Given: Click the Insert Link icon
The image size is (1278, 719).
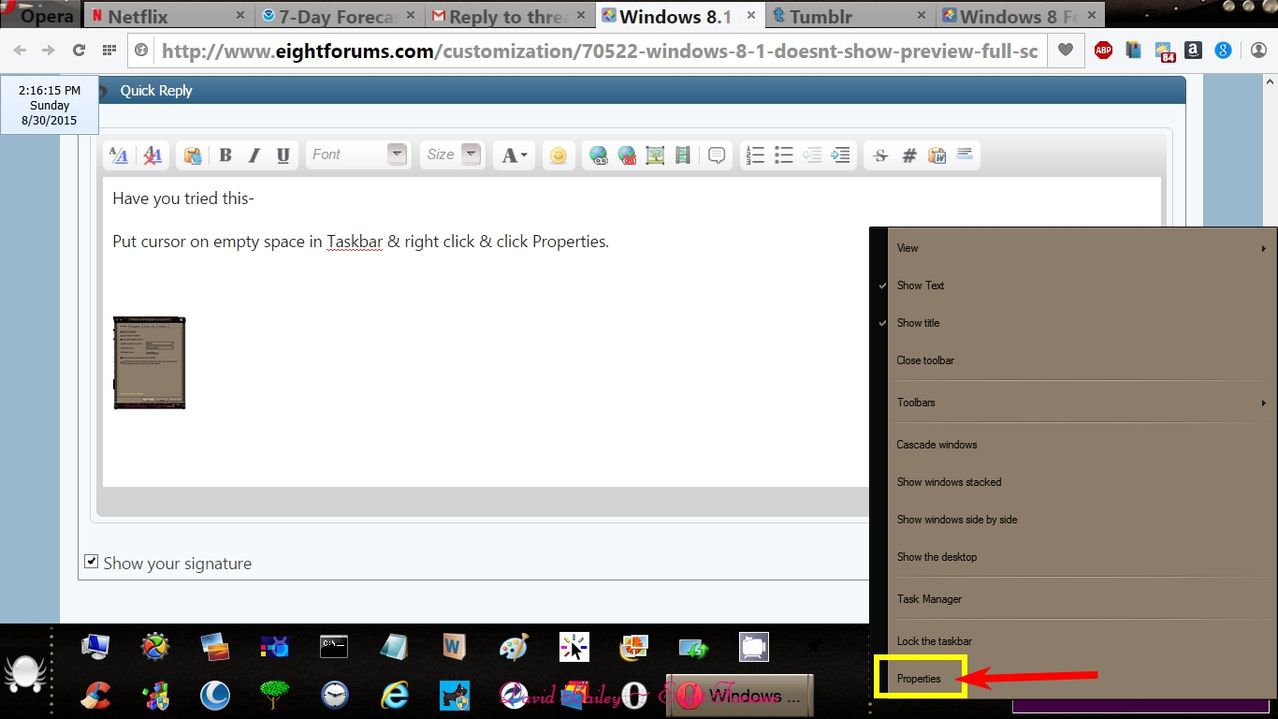Looking at the screenshot, I should [x=598, y=155].
